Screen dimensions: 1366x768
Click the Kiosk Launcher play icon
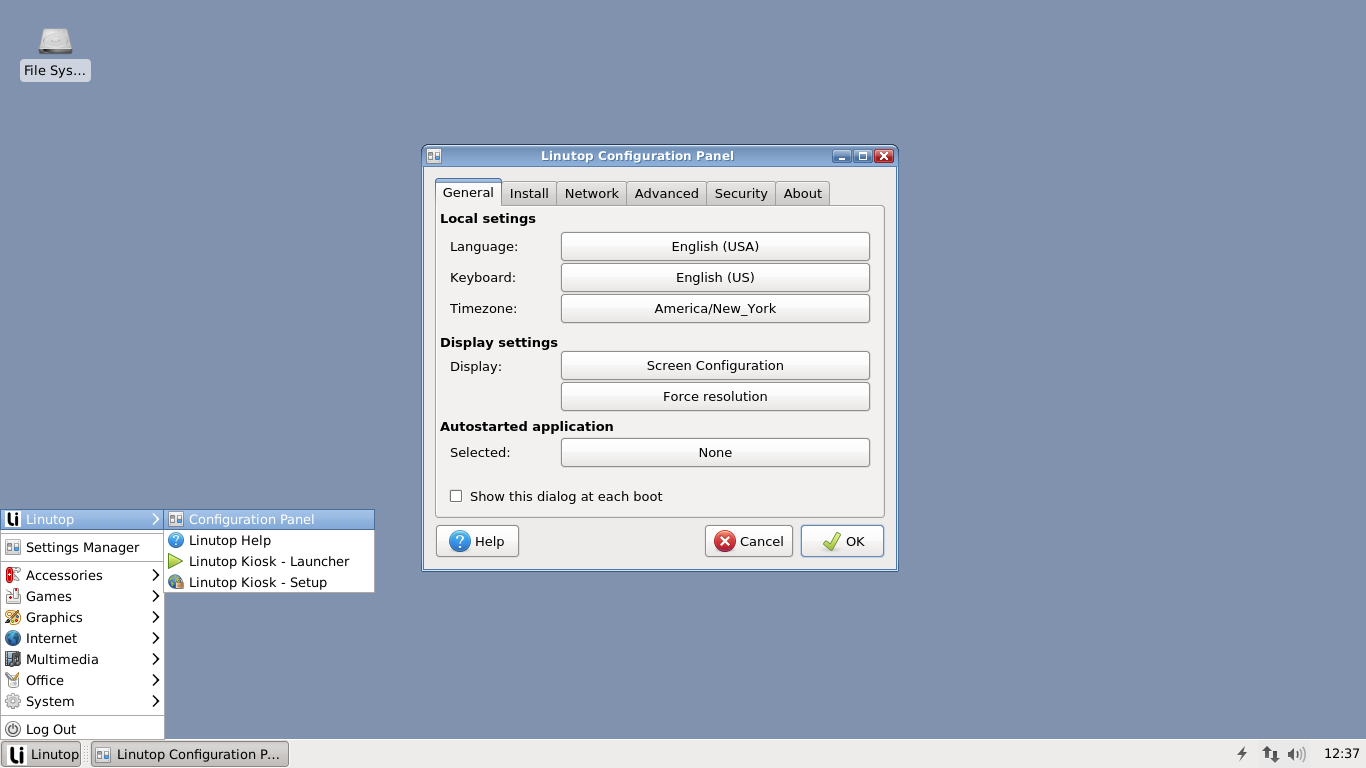176,561
